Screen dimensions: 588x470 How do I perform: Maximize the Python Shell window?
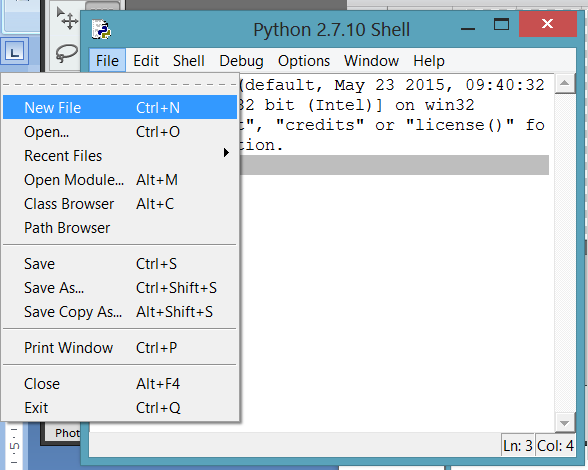tap(501, 24)
